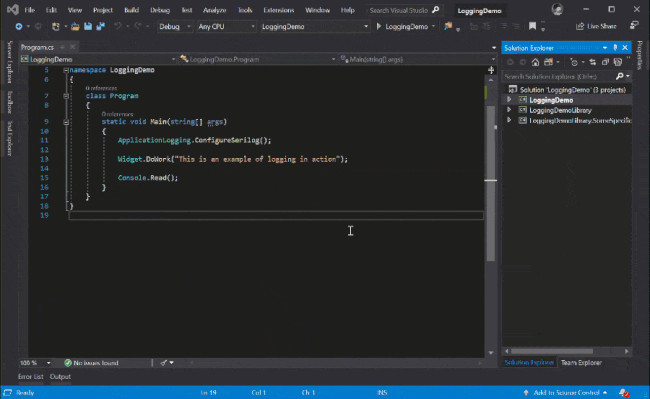Click the Visual Studio logo icon

click(12, 10)
